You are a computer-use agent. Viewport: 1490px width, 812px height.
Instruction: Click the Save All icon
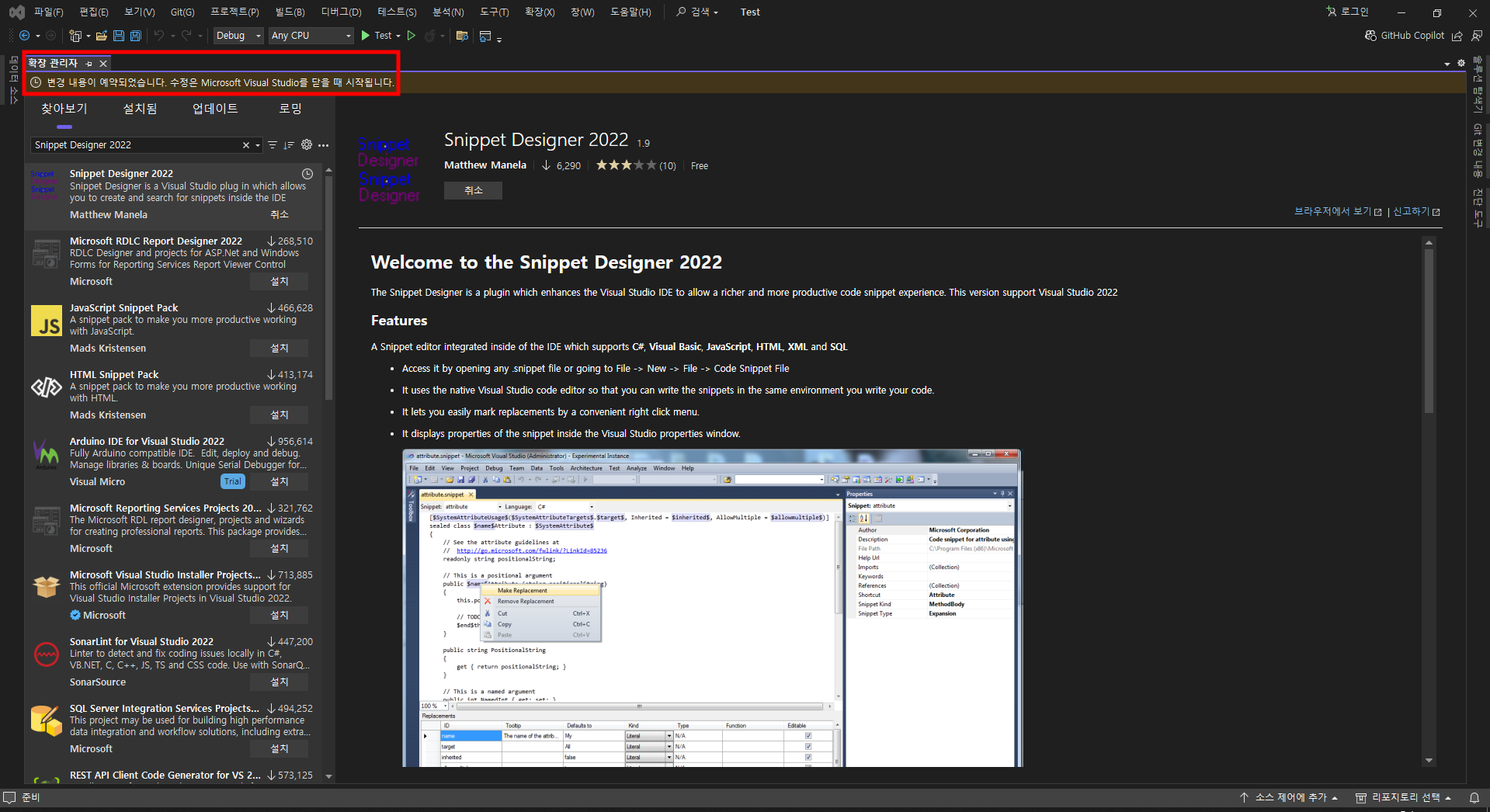click(x=136, y=36)
